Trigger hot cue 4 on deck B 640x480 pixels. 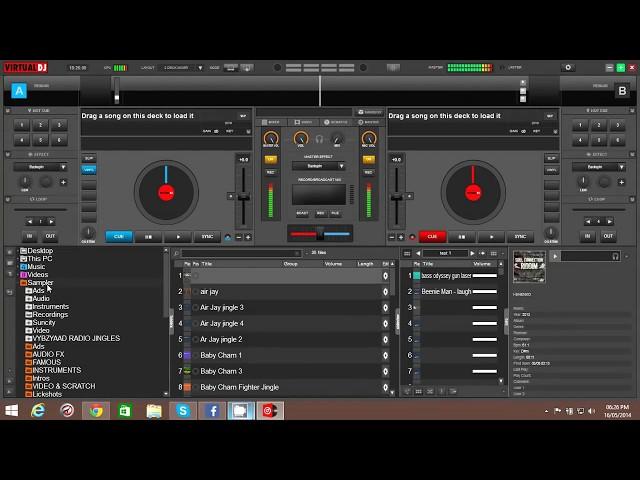click(580, 140)
